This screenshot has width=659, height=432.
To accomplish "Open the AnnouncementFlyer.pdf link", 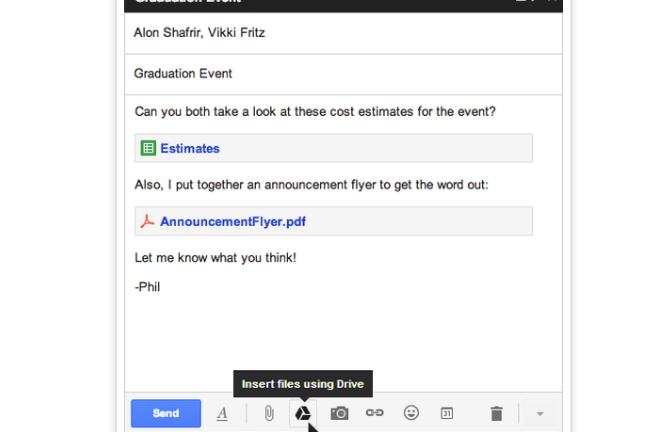I will (x=233, y=221).
